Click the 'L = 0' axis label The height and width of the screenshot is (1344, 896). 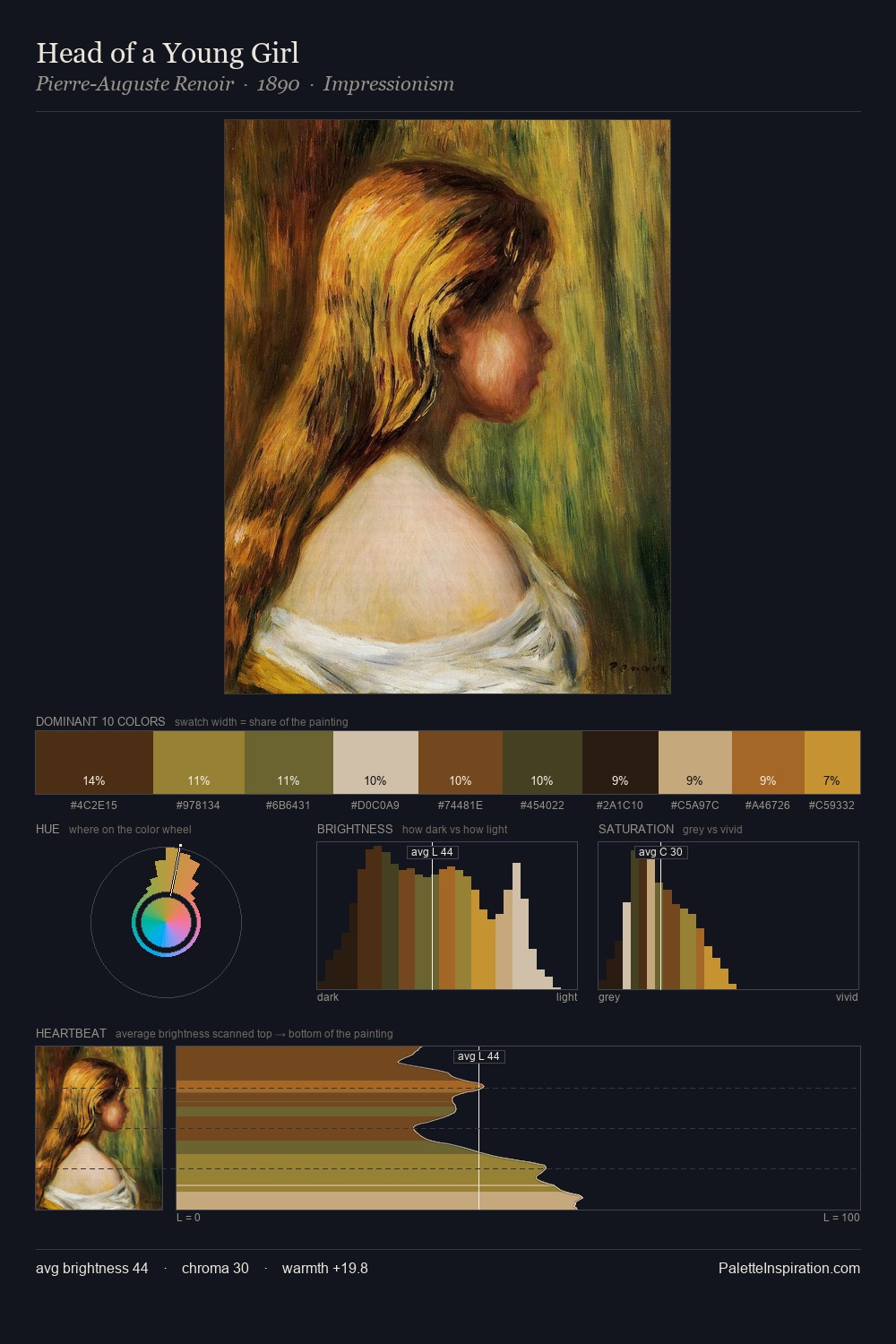pos(188,1218)
